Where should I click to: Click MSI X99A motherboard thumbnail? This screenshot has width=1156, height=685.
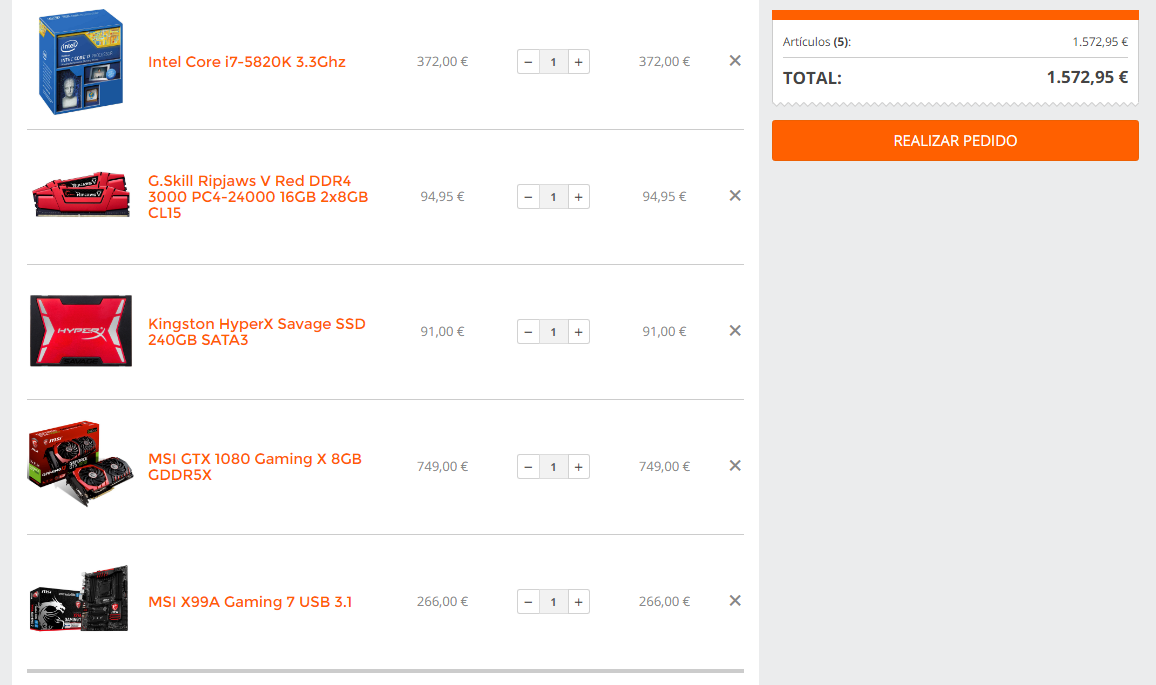pyautogui.click(x=80, y=598)
